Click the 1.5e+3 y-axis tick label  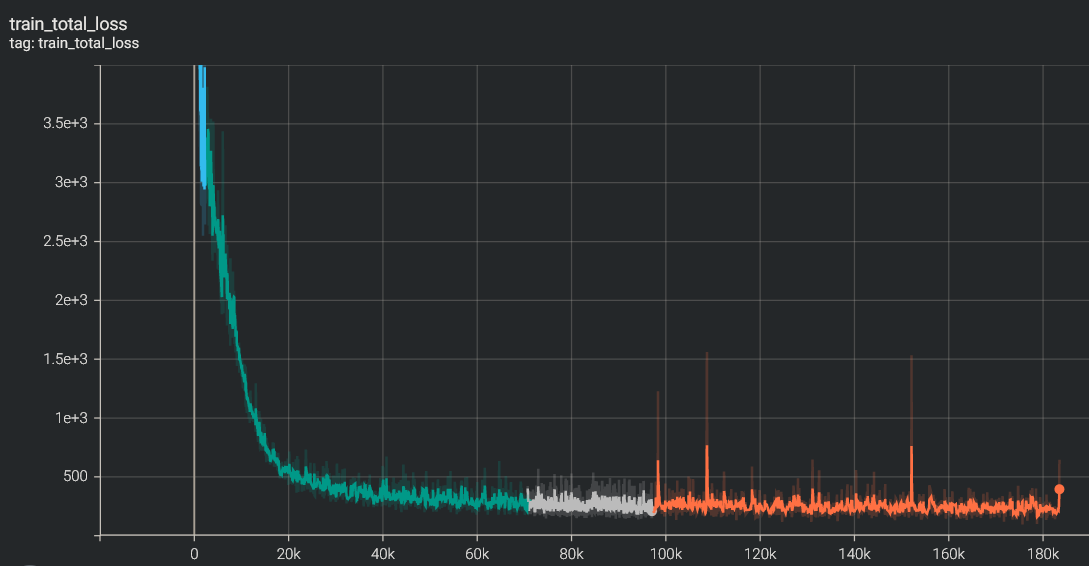pyautogui.click(x=64, y=359)
